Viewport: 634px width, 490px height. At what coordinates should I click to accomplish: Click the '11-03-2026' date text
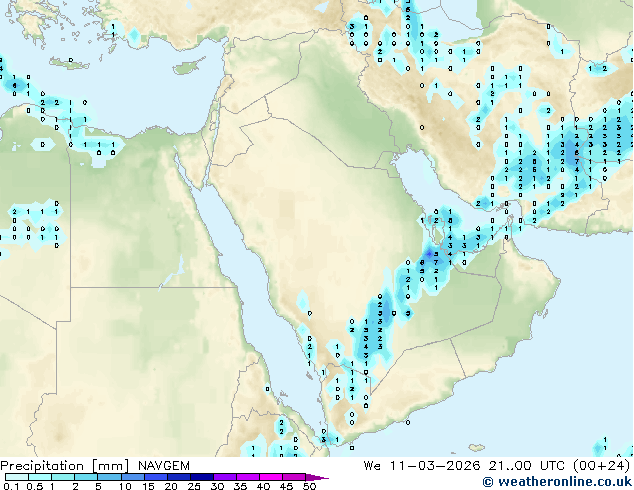pos(435,465)
